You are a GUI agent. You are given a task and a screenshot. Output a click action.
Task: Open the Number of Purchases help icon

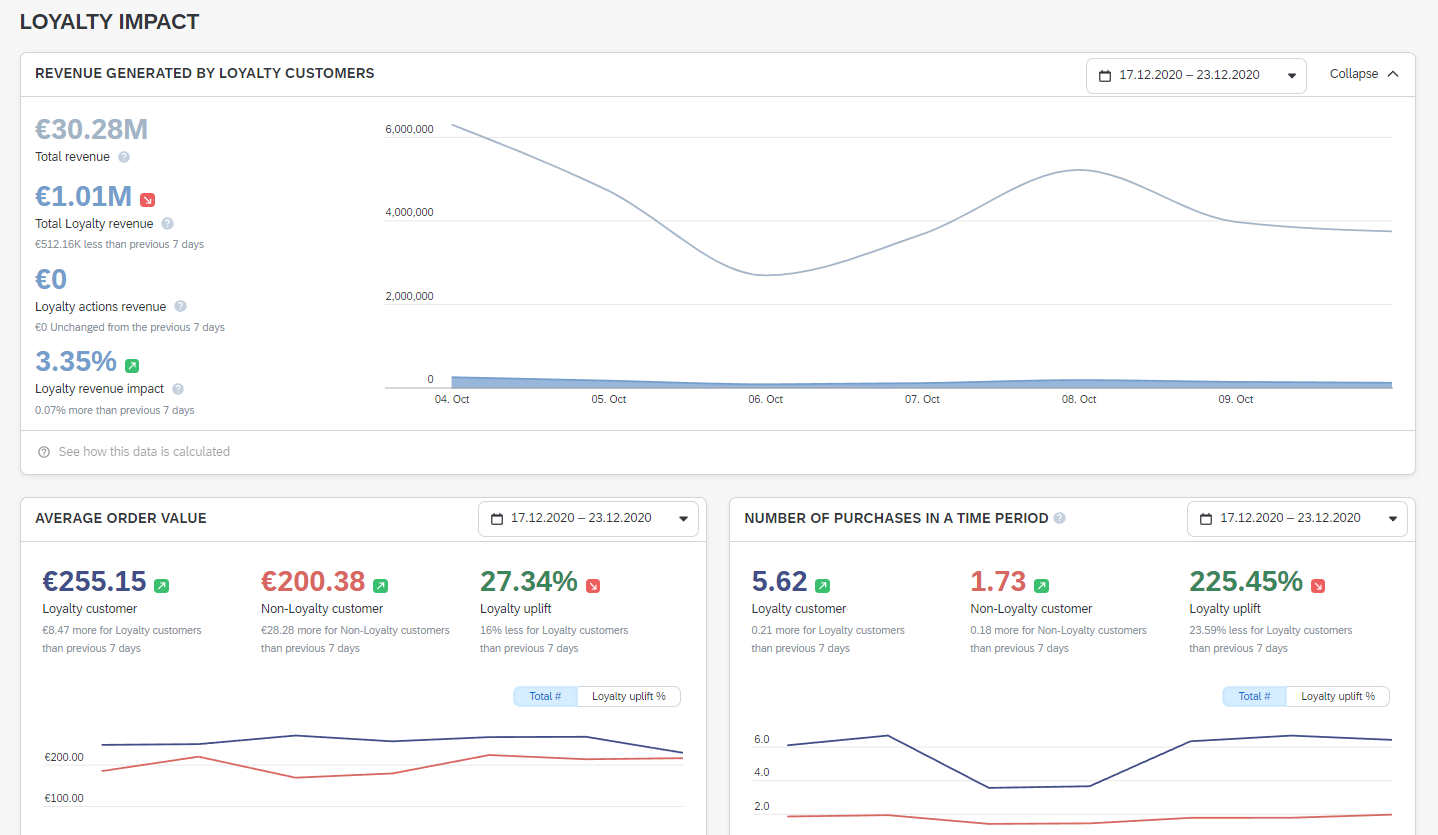pyautogui.click(x=1059, y=518)
